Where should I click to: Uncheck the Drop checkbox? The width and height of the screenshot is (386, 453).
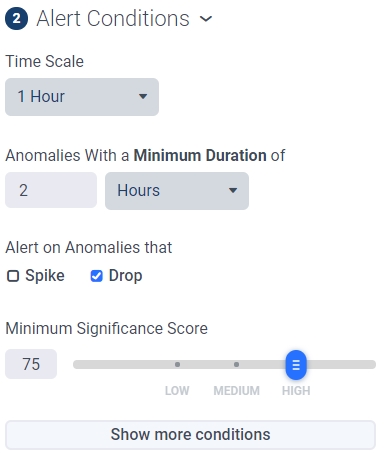pos(96,276)
